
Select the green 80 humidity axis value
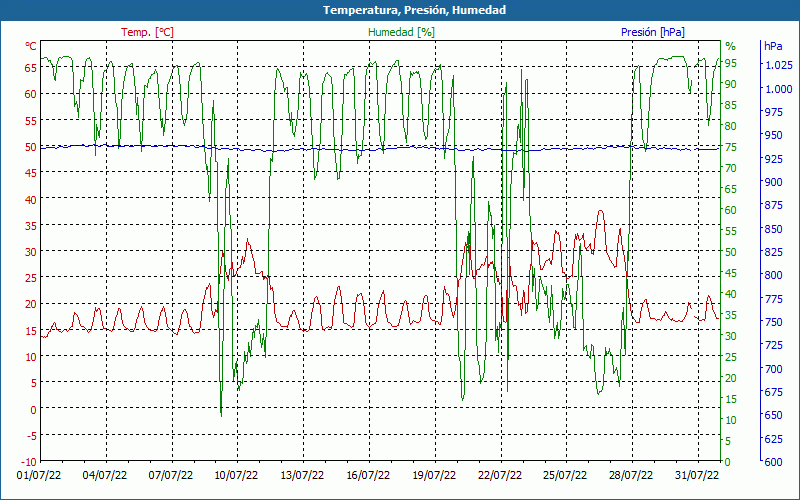coord(731,126)
